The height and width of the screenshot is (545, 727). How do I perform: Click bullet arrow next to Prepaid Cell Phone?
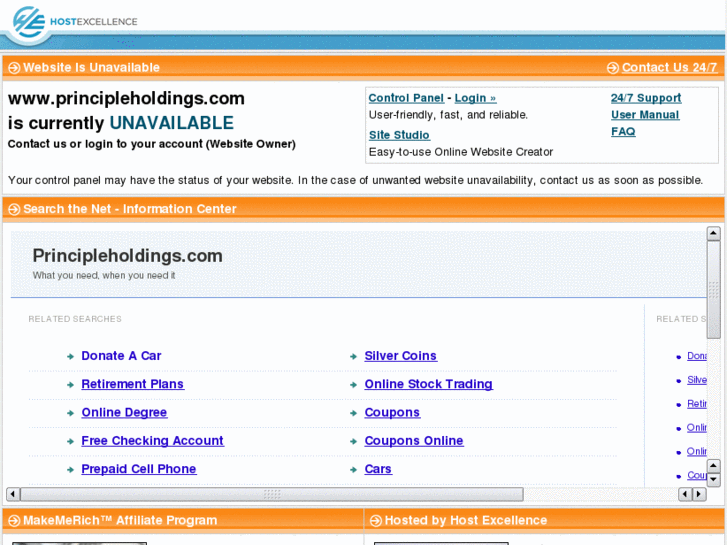70,469
